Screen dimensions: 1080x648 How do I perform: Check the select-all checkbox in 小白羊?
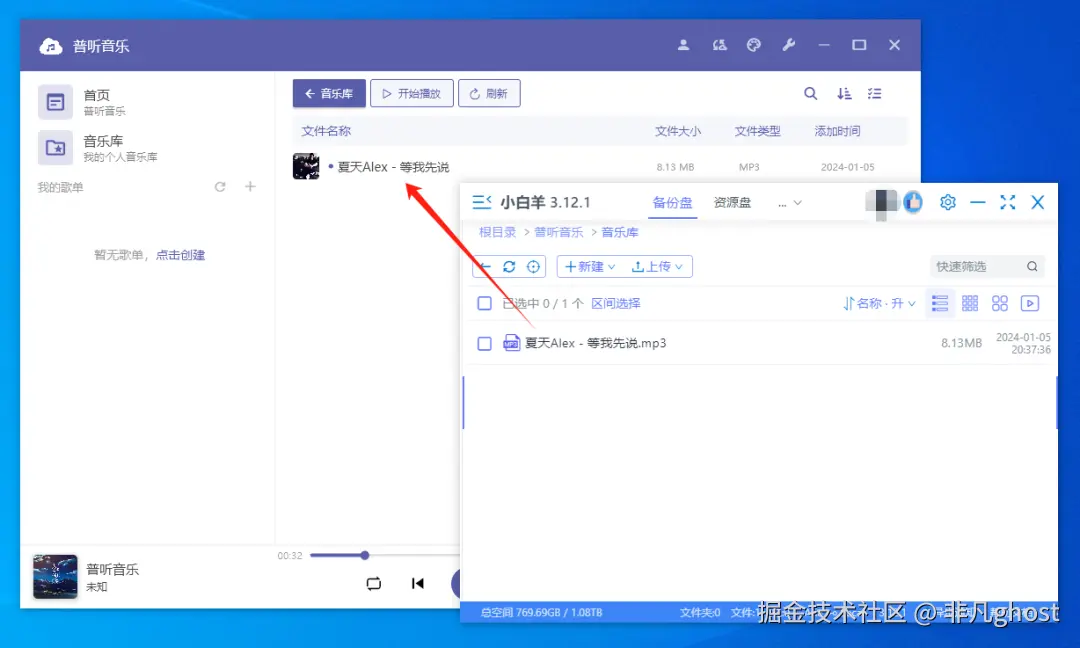click(x=484, y=303)
